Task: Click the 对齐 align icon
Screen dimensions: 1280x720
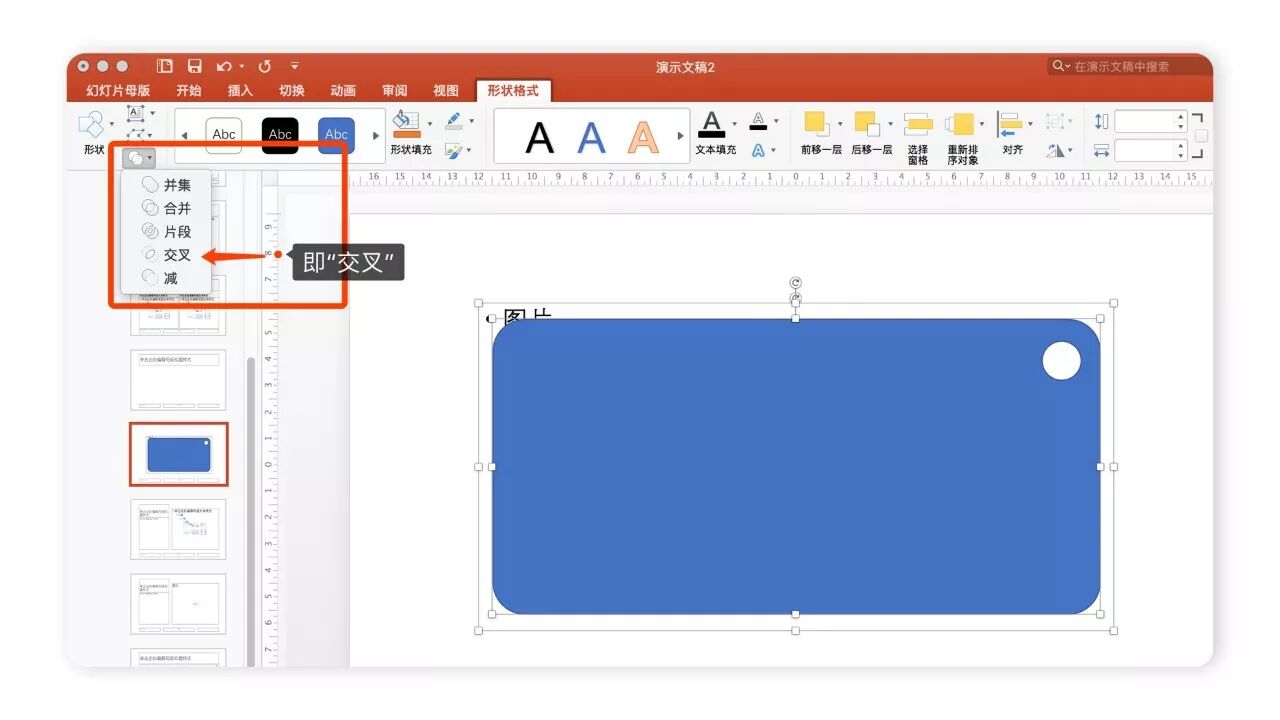Action: [x=1010, y=124]
